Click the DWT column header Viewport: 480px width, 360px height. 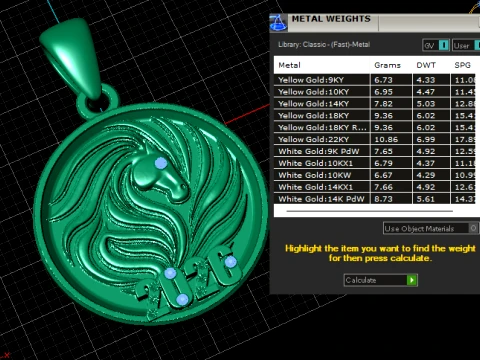pyautogui.click(x=426, y=65)
